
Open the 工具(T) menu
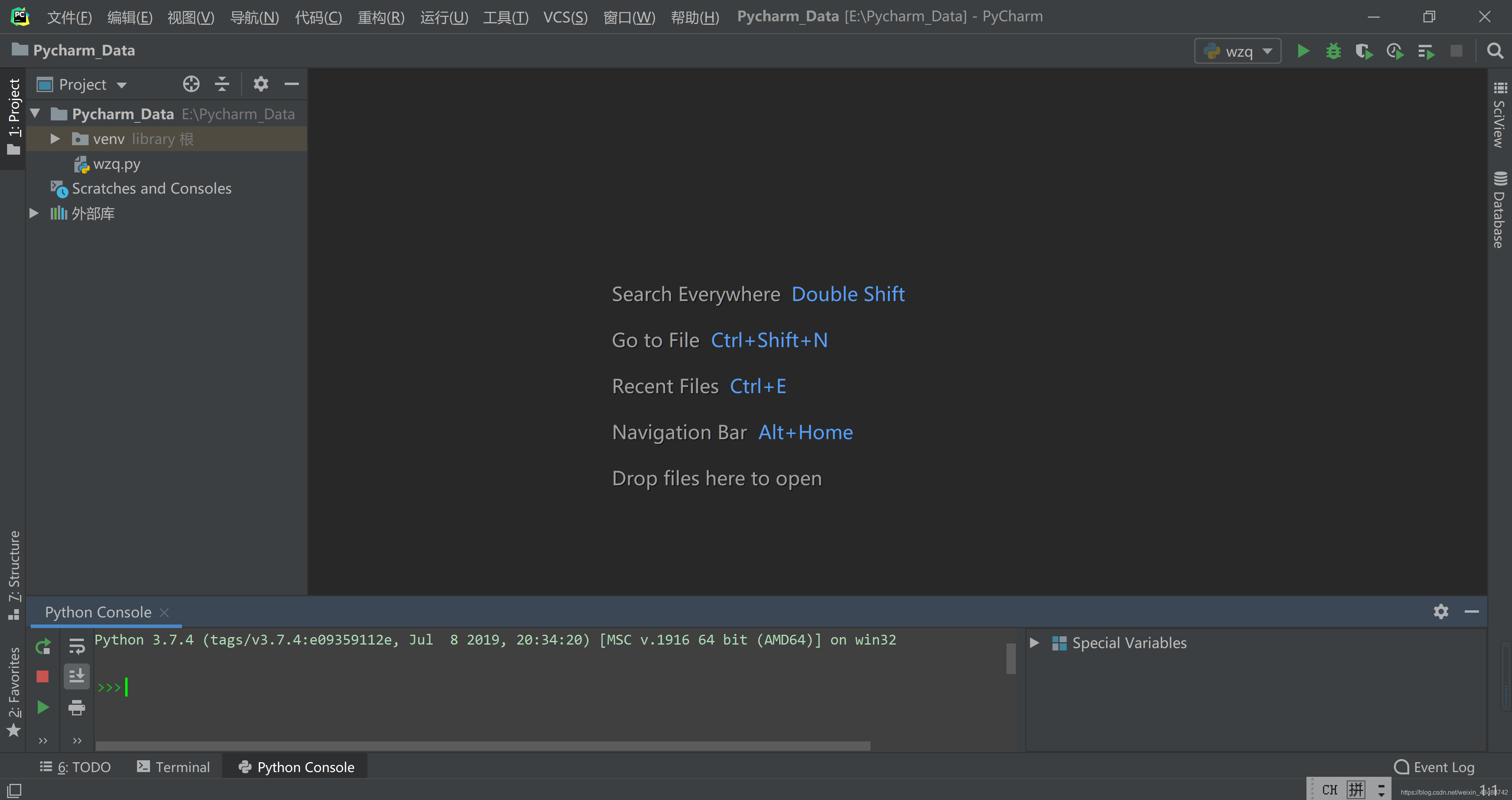click(x=505, y=17)
